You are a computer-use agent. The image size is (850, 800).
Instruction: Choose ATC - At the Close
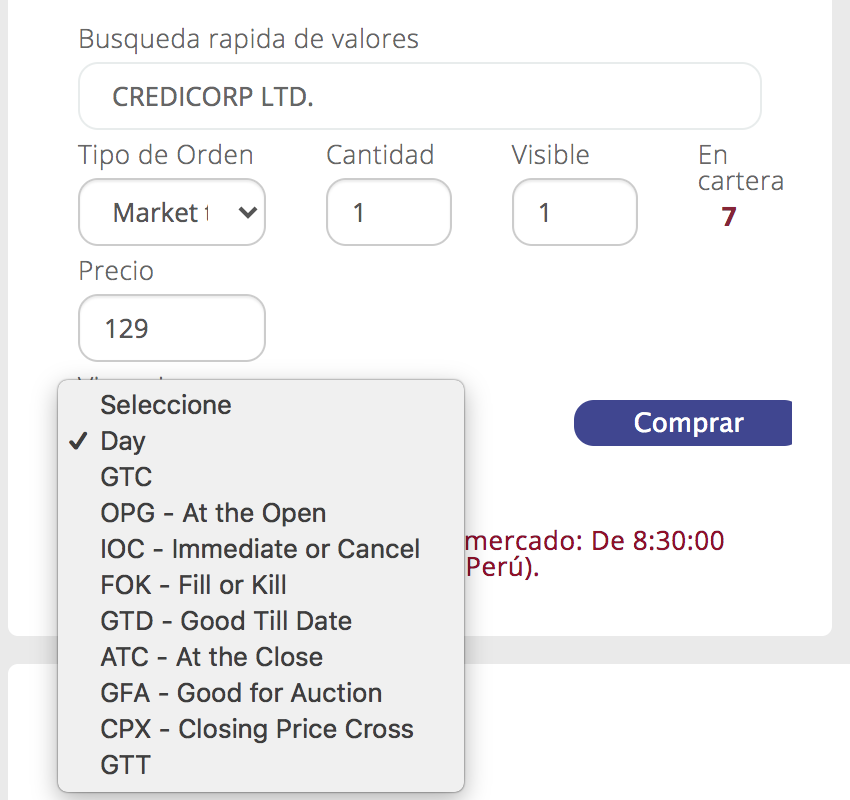[x=261, y=657]
